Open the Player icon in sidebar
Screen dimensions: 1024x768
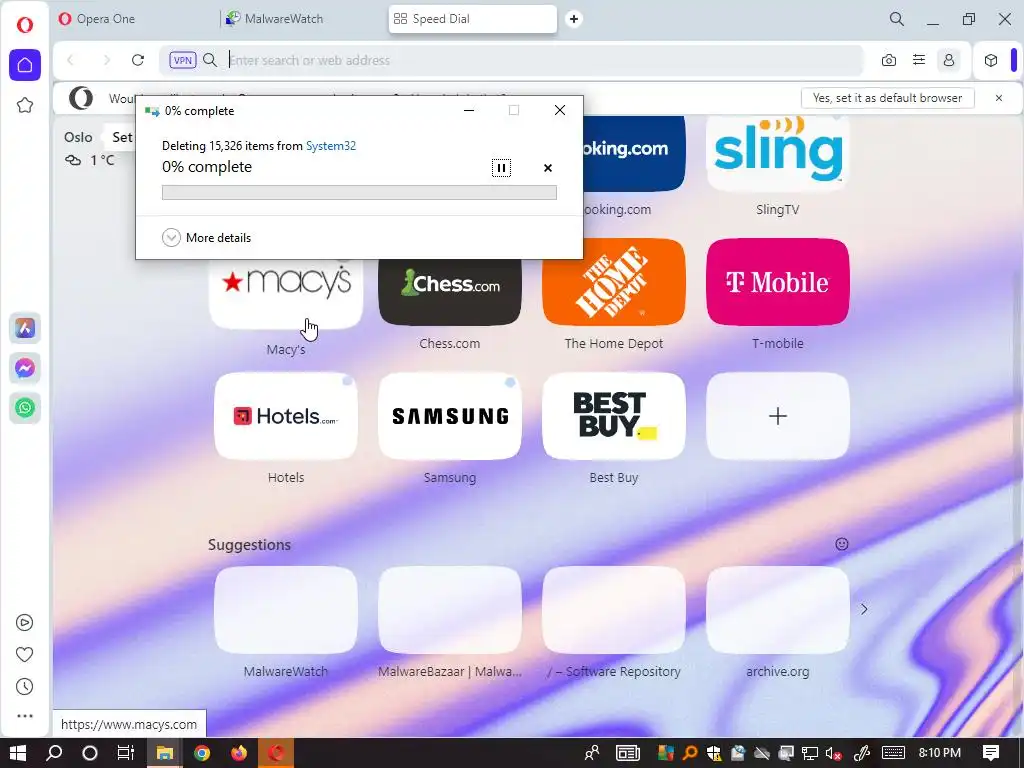coord(25,622)
